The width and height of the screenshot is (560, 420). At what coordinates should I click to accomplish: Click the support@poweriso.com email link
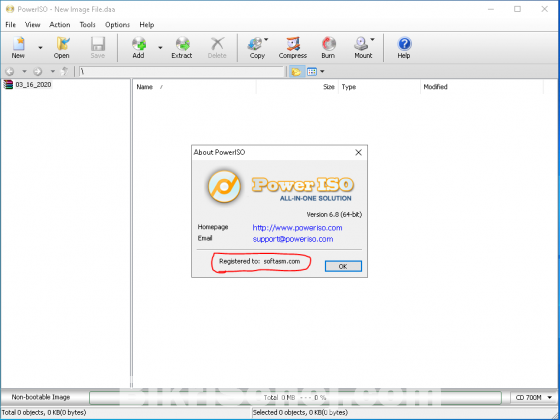coord(293,239)
